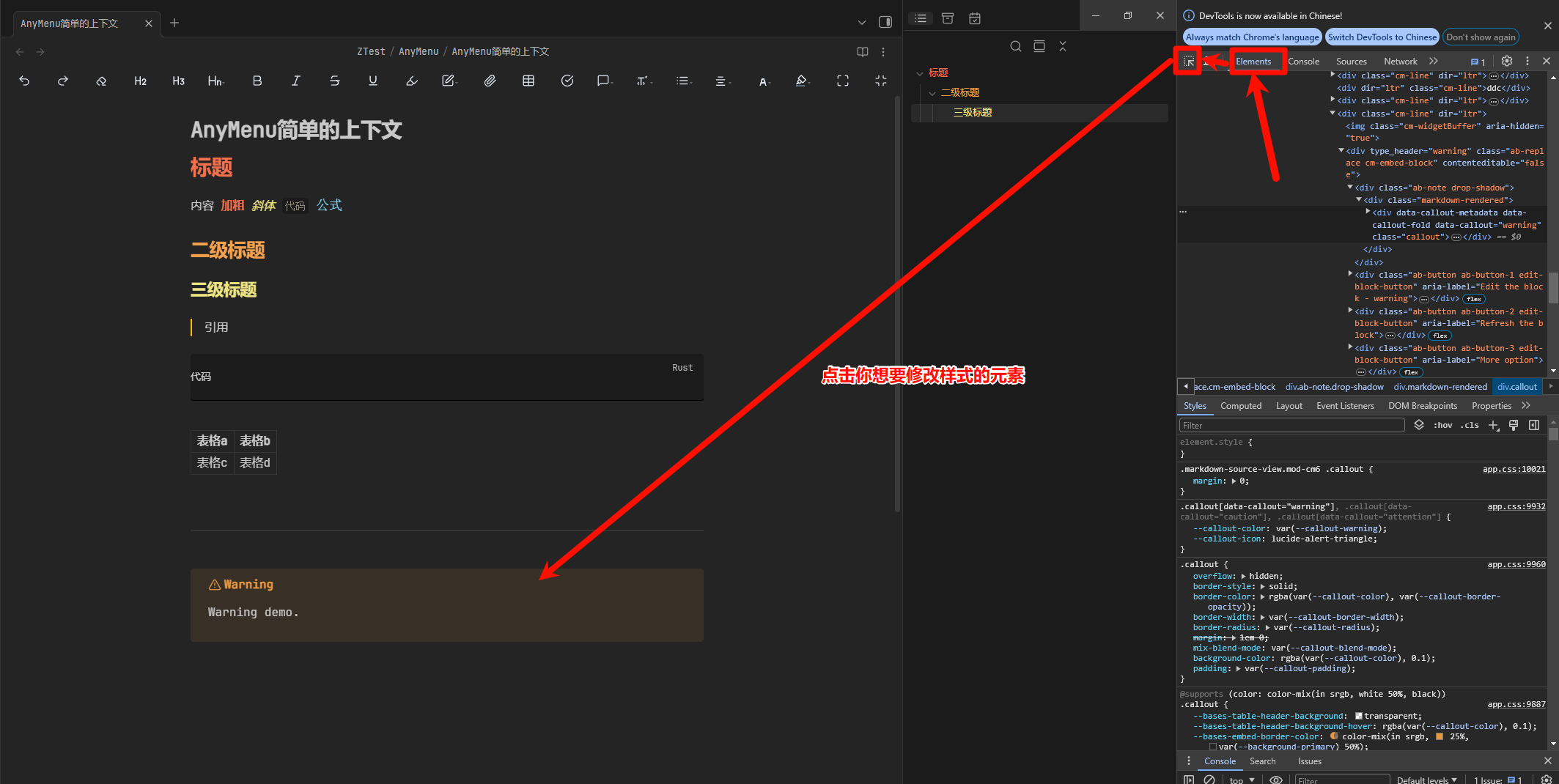The width and height of the screenshot is (1559, 784).
Task: Toggle the :hov element state panel
Action: (x=1442, y=425)
